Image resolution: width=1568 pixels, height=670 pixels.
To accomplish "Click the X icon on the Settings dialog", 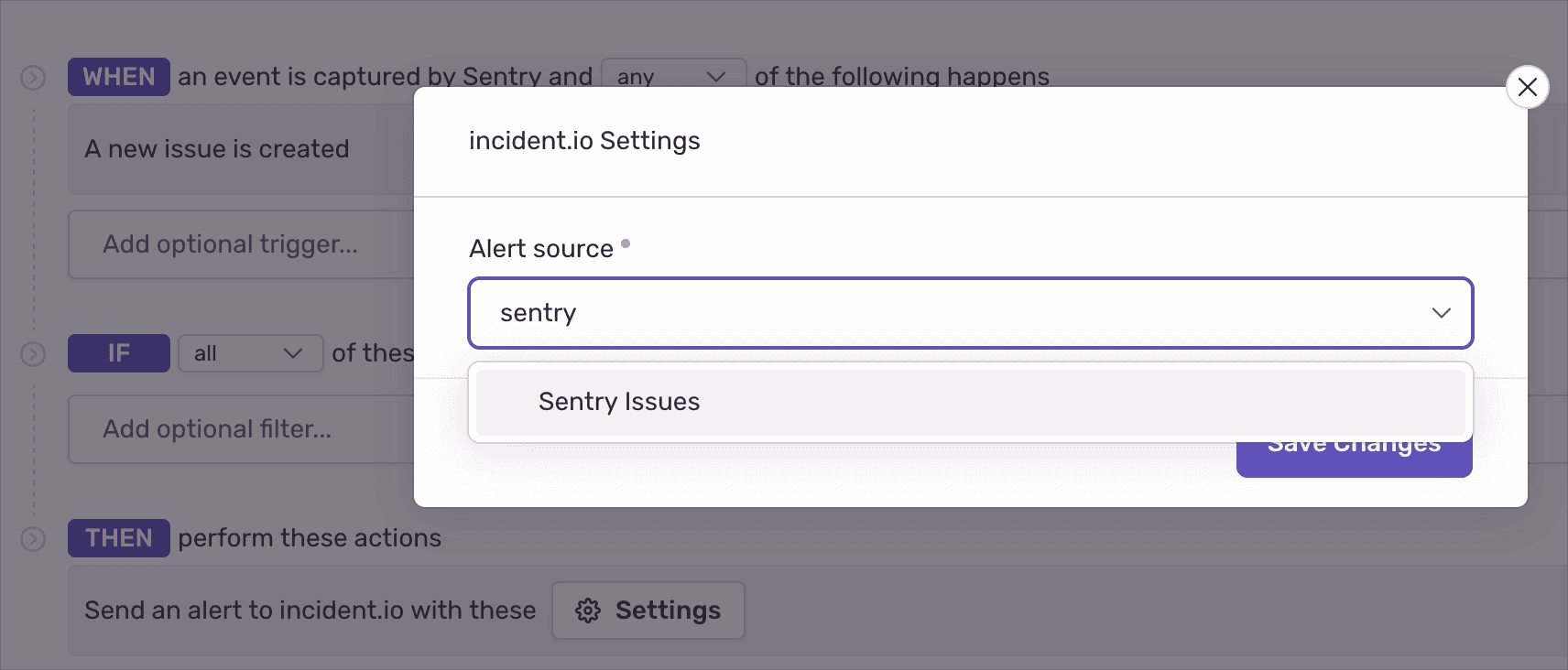I will click(1527, 88).
